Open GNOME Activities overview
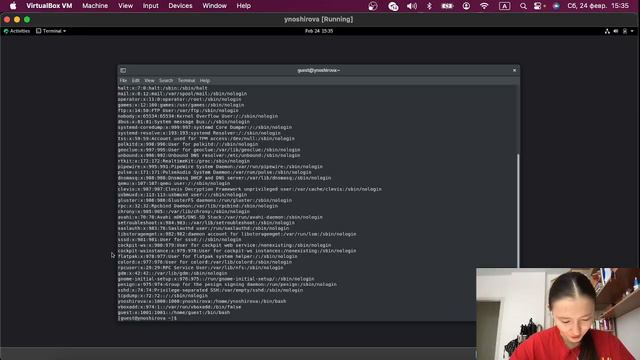Viewport: 640px width, 360px height. 17,31
